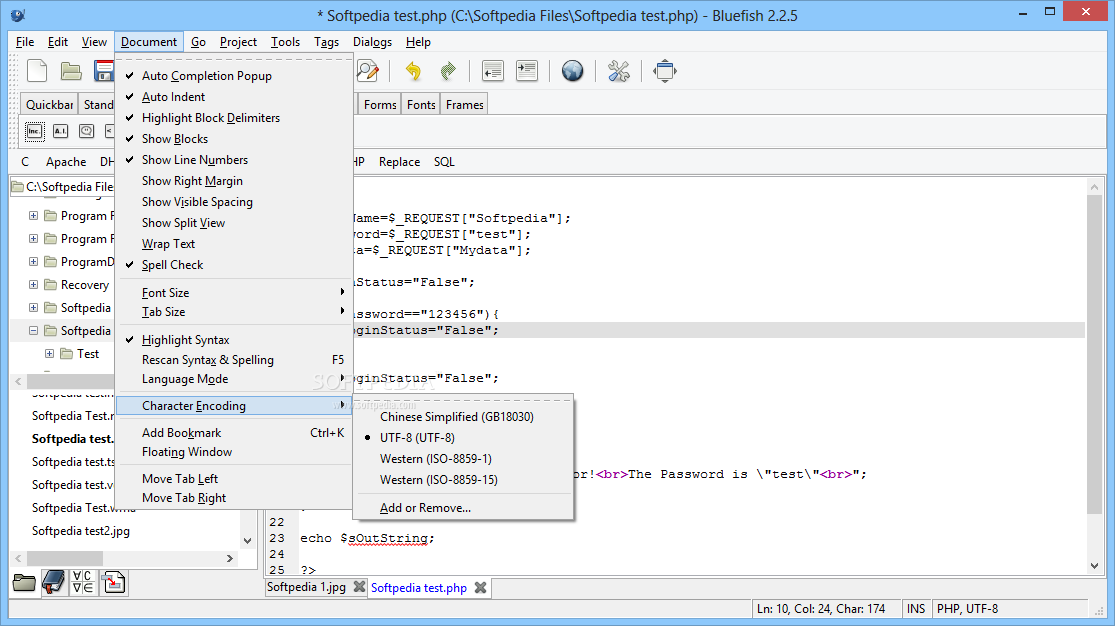Expand the Recovery folder
Viewport: 1115px width, 626px height.
tap(33, 285)
